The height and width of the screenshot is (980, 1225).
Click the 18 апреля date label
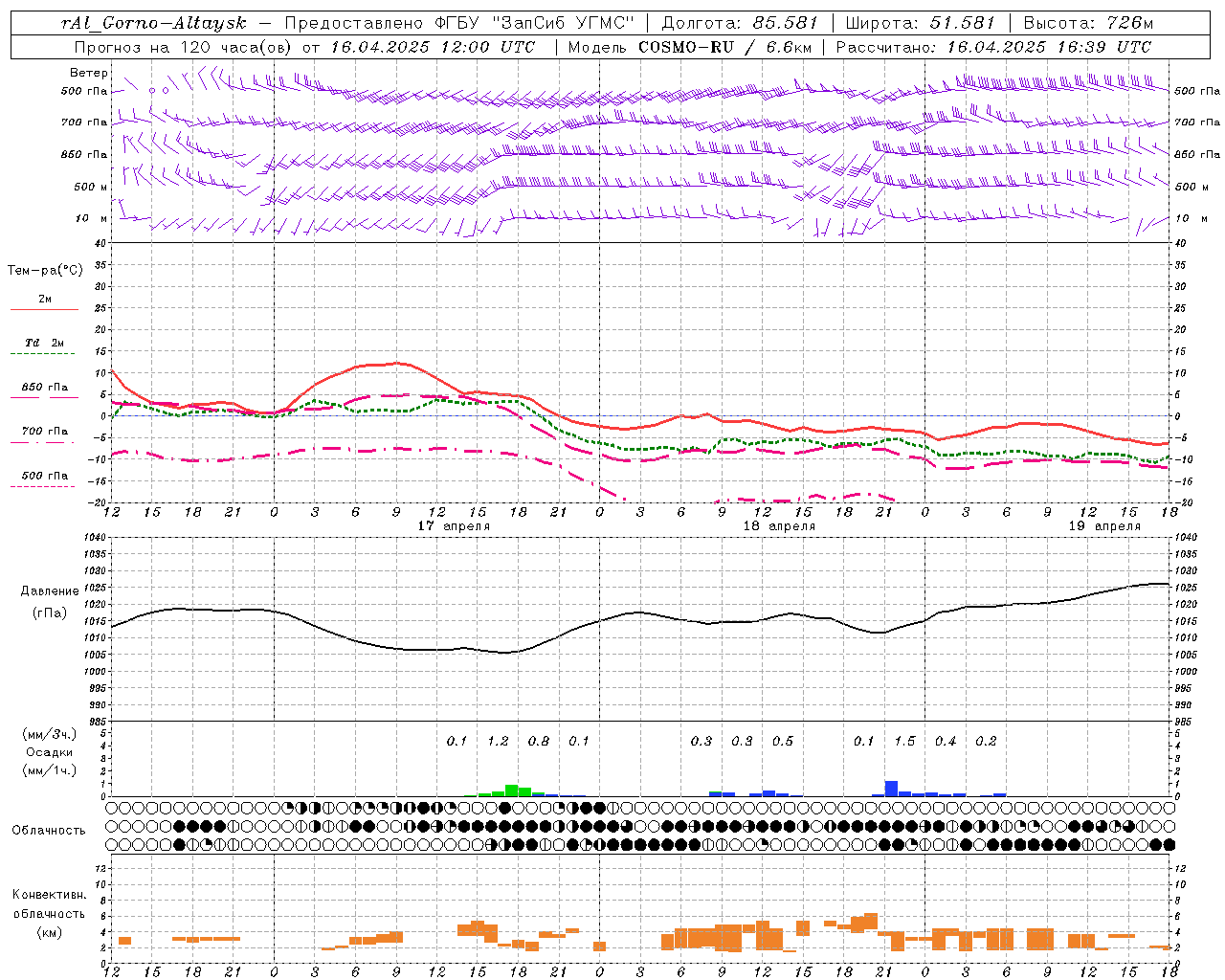(x=778, y=526)
